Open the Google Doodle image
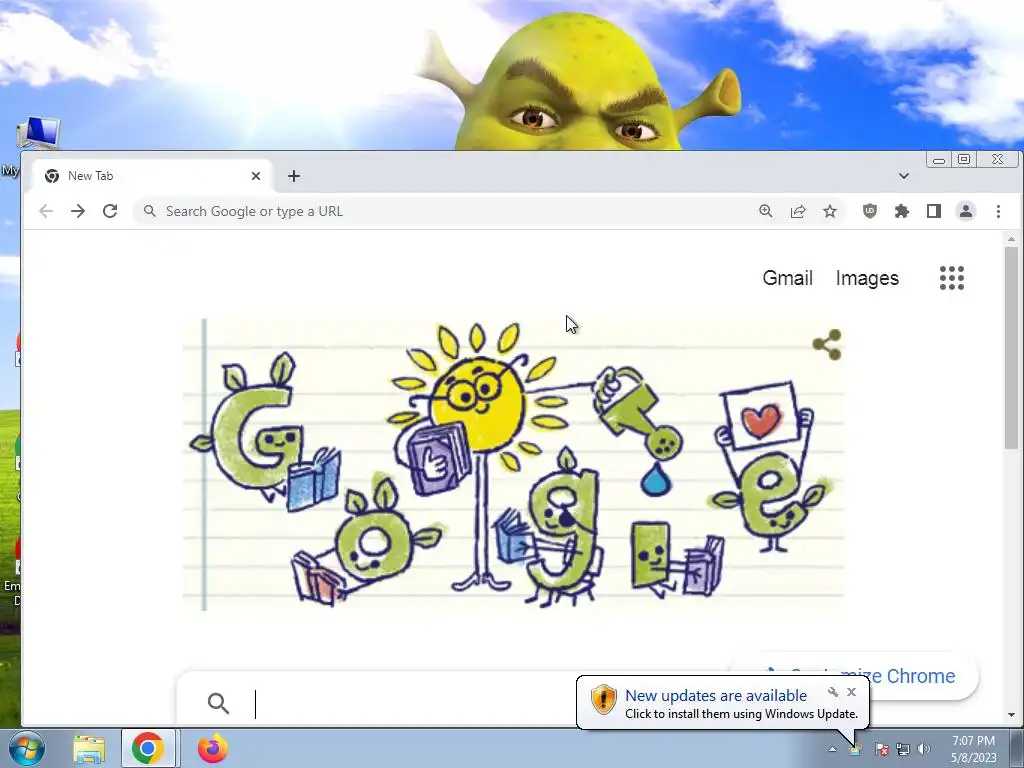The width and height of the screenshot is (1024, 768). (x=513, y=465)
